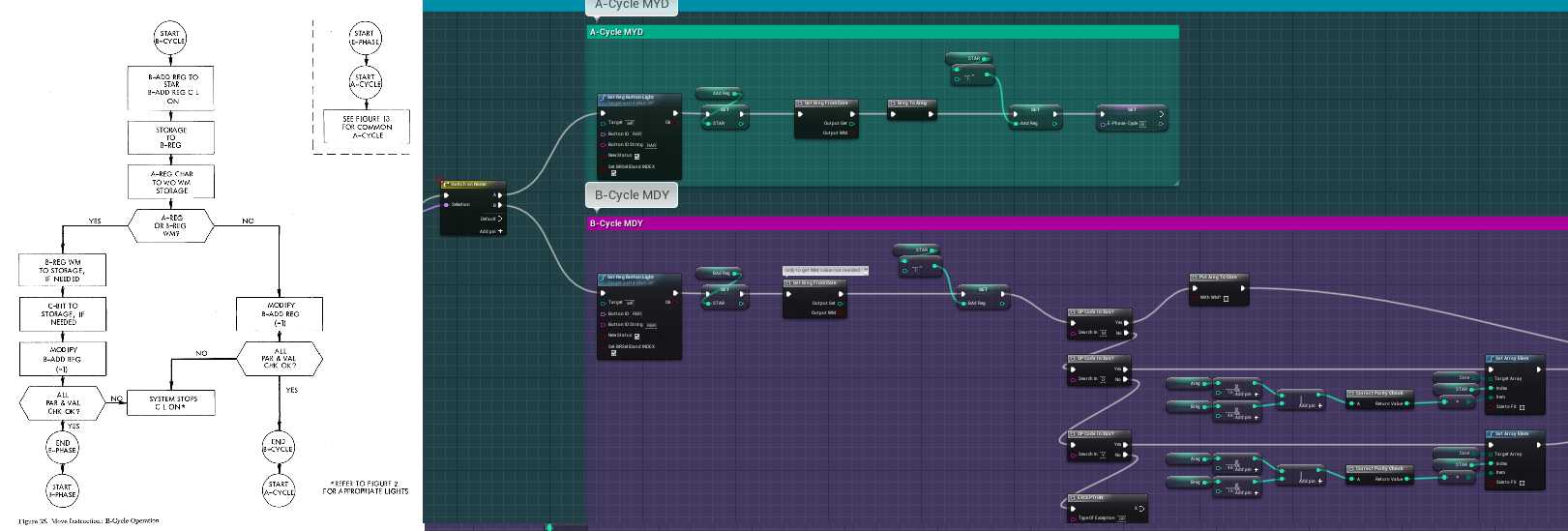
Task: Click the Button ID String field in B-Cycle node
Action: point(651,325)
